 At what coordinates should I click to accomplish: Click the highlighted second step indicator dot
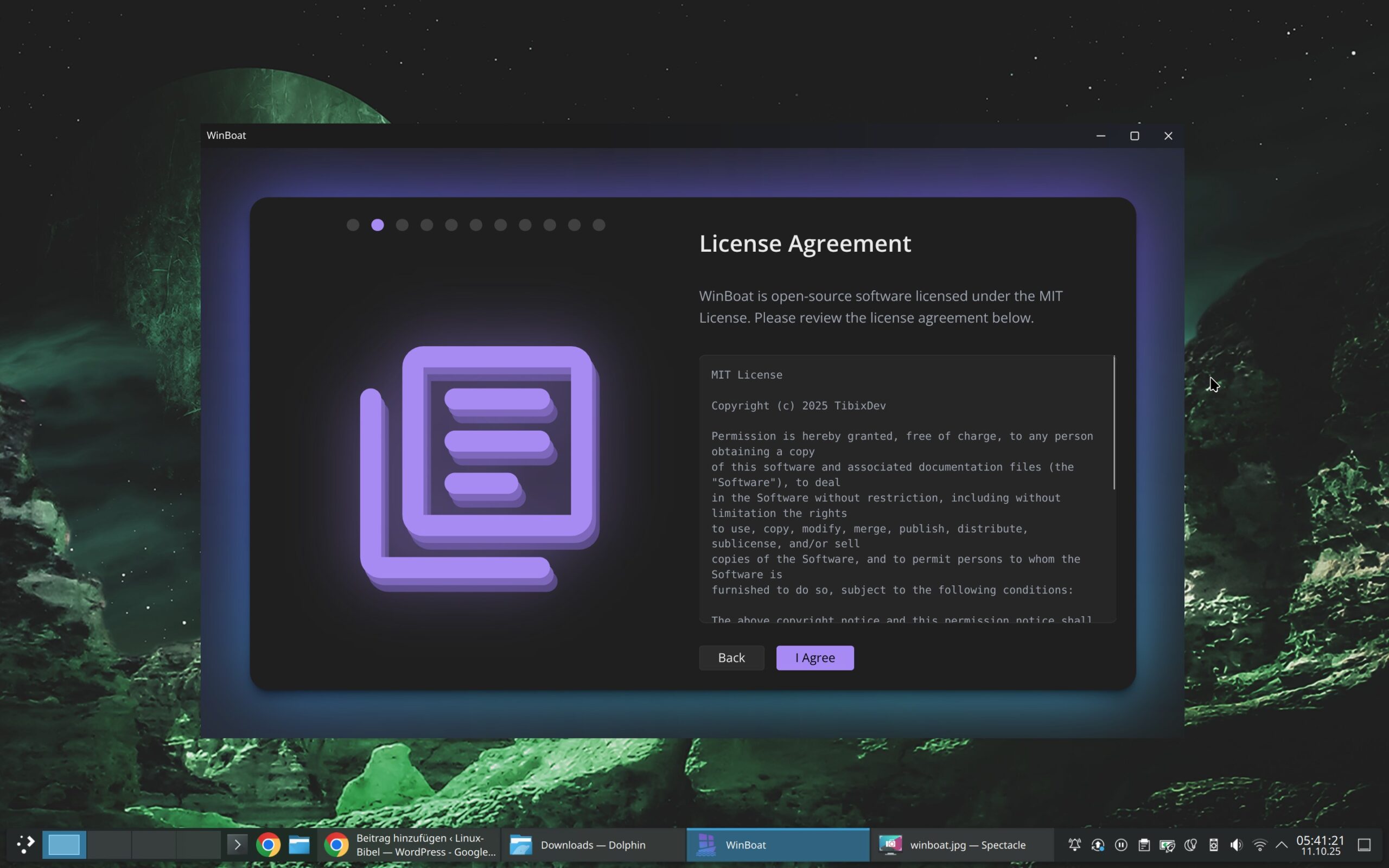tap(377, 225)
